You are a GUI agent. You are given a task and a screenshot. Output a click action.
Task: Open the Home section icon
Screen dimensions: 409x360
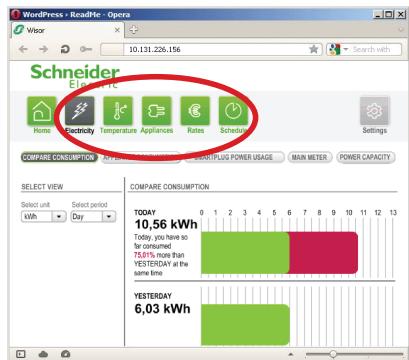click(x=42, y=111)
